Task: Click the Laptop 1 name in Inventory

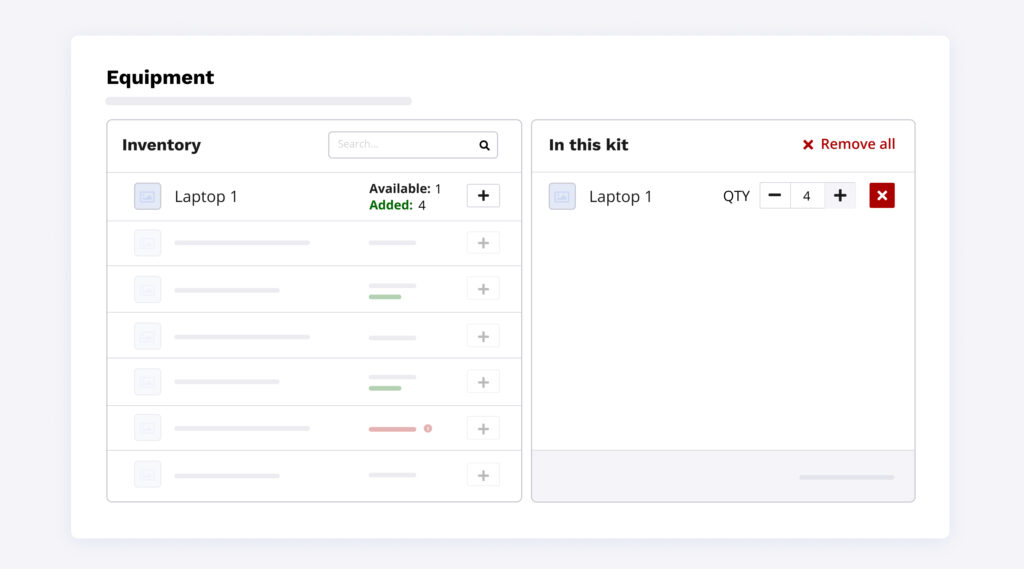Action: 206,197
